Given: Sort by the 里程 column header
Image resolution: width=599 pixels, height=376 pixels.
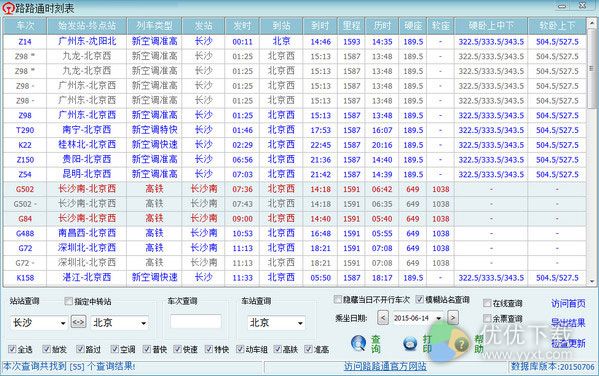Looking at the screenshot, I should (351, 26).
